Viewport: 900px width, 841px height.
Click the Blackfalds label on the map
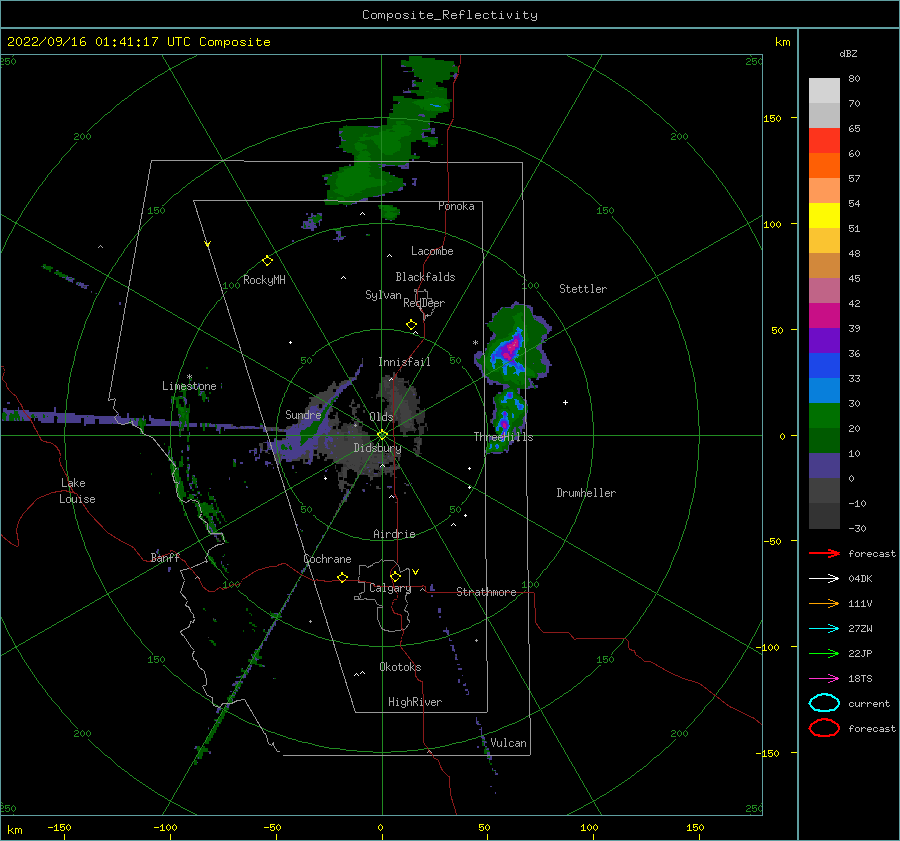[425, 277]
